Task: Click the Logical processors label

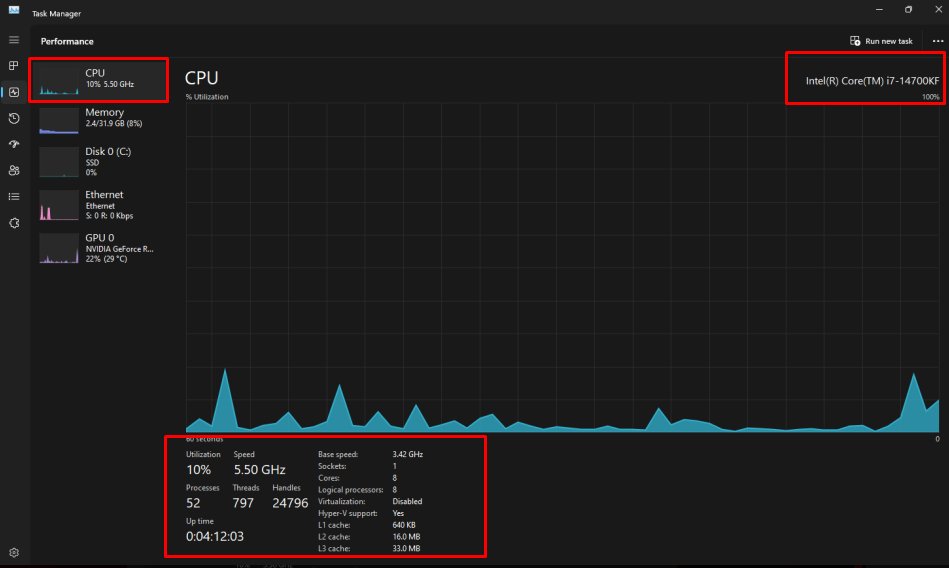Action: (x=350, y=490)
